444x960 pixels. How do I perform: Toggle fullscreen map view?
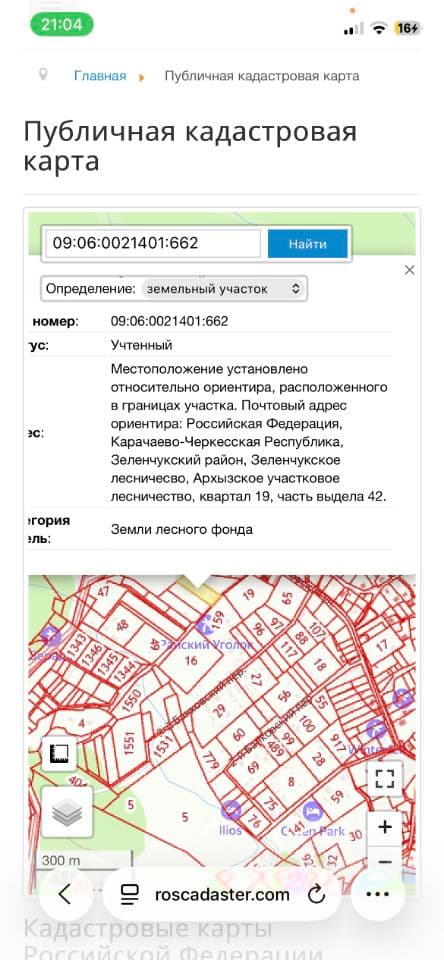(x=385, y=779)
